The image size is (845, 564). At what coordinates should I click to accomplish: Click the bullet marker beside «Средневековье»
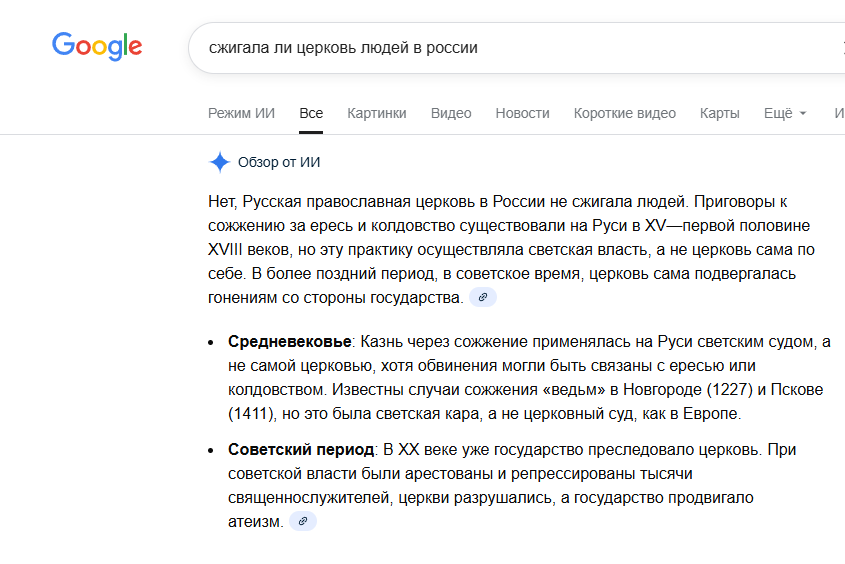click(211, 343)
